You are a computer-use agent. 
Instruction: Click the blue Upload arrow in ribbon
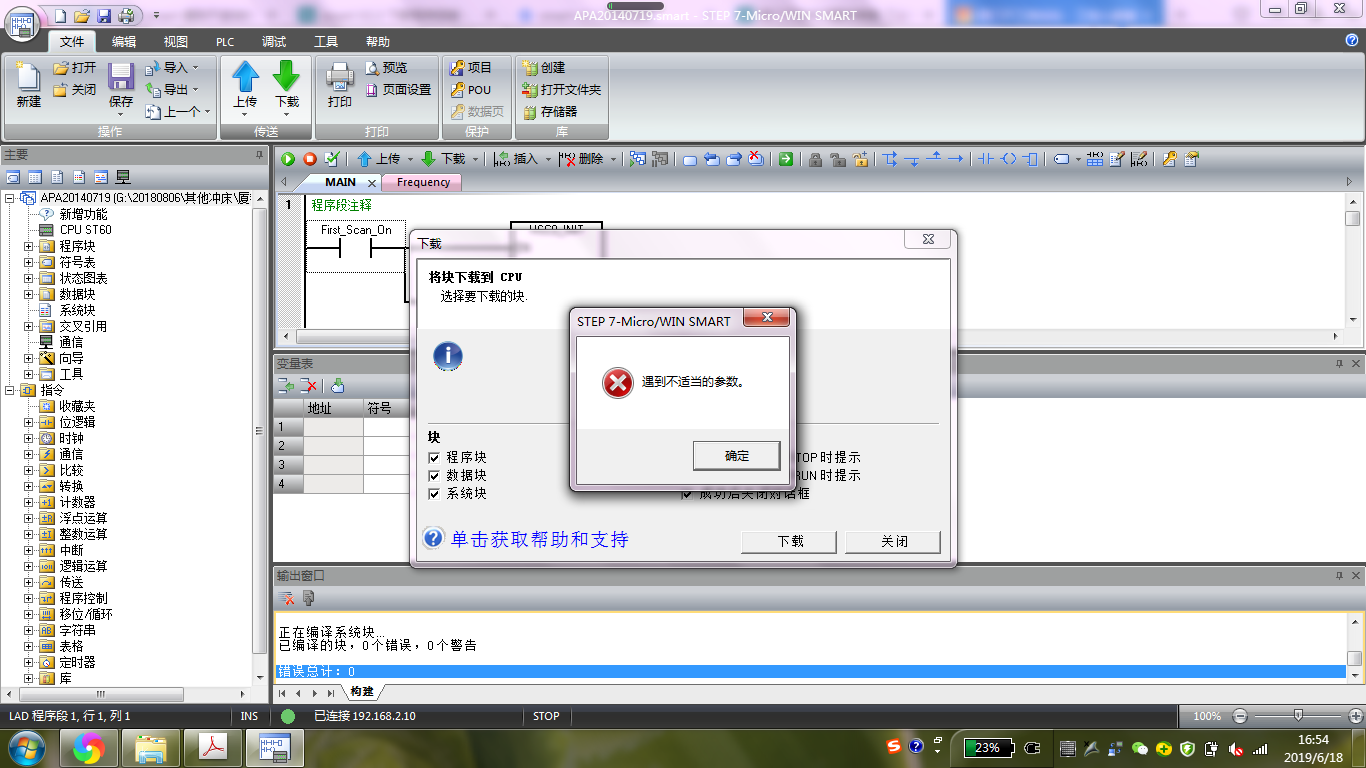(245, 78)
